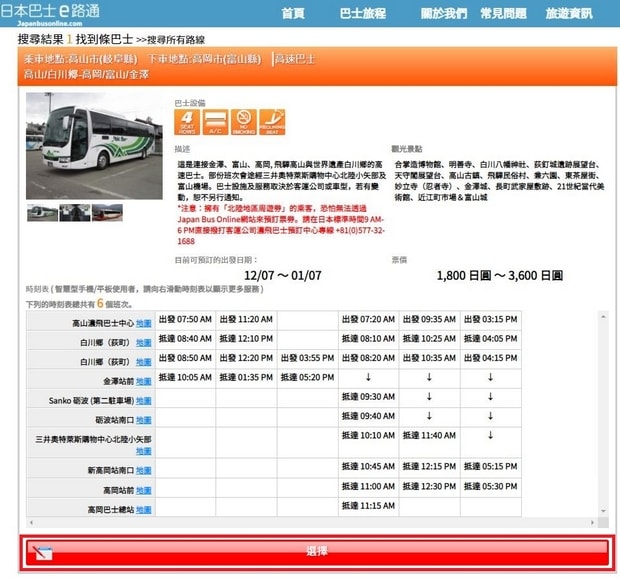This screenshot has width=620, height=585.
Task: Click the A/C amenity icon
Action: [215, 122]
